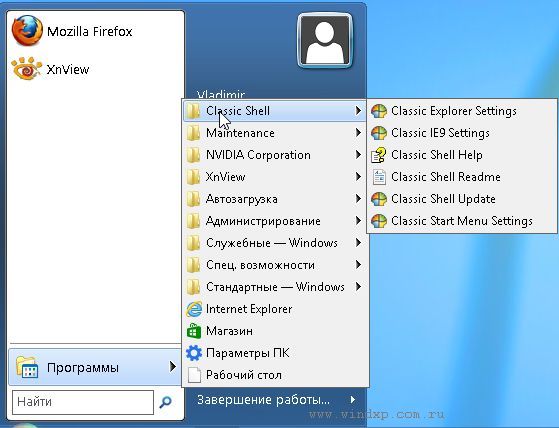This screenshot has width=559, height=428.
Task: Click the NVIDIA Corporation folder icon
Action: pos(194,155)
